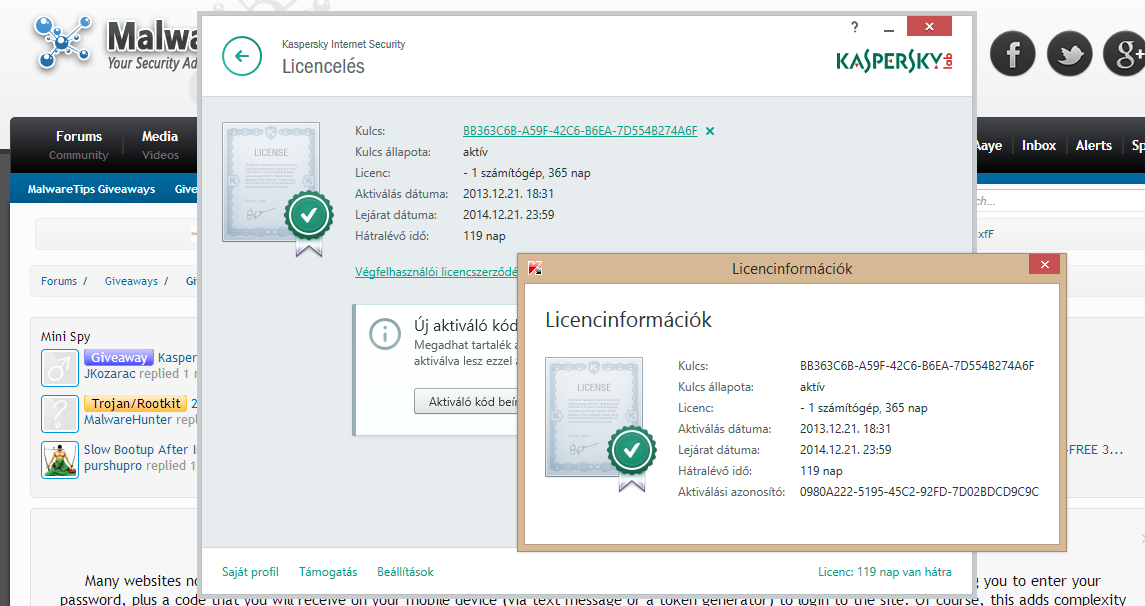Click MalwareHunter's avatar in Mini Spy
This screenshot has height=606, width=1145.
coord(60,413)
